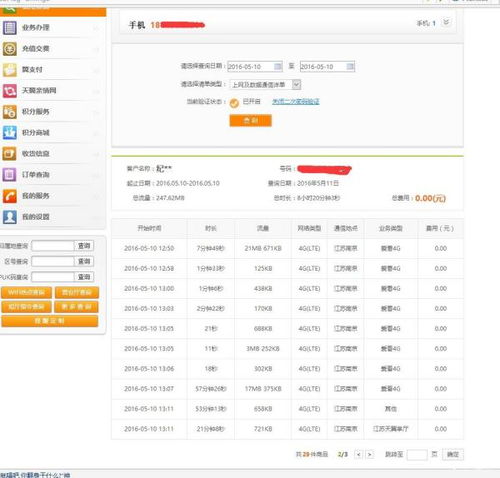Select the 翼支付 wallet icon
The width and height of the screenshot is (500, 478).
9,70
